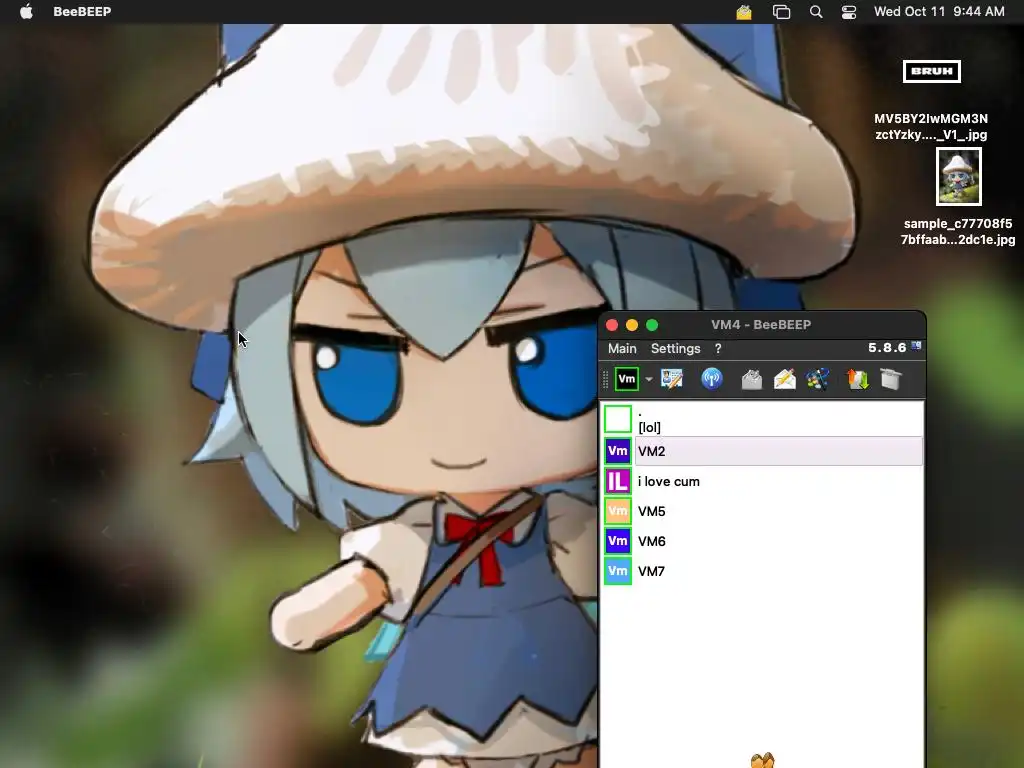Click the empty avatar of the [lol] user
The width and height of the screenshot is (1024, 768).
click(x=617, y=419)
